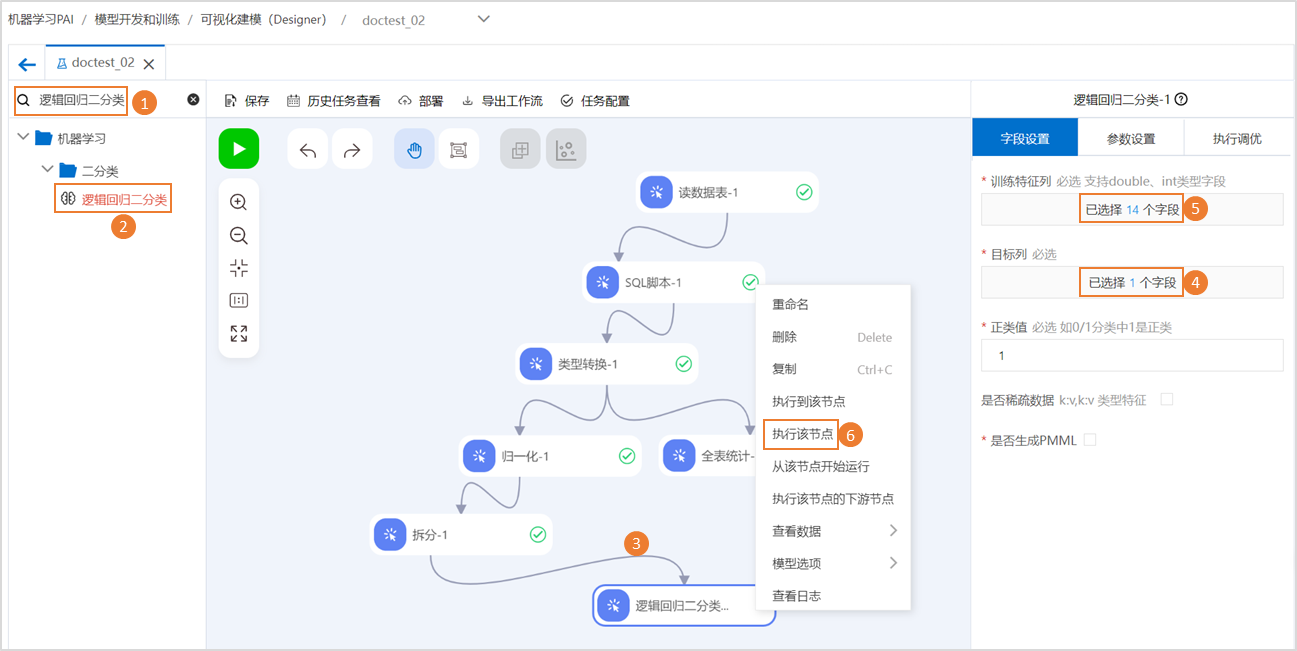Image resolution: width=1297 pixels, height=651 pixels.
Task: Select the hand pan tool
Action: pos(414,148)
